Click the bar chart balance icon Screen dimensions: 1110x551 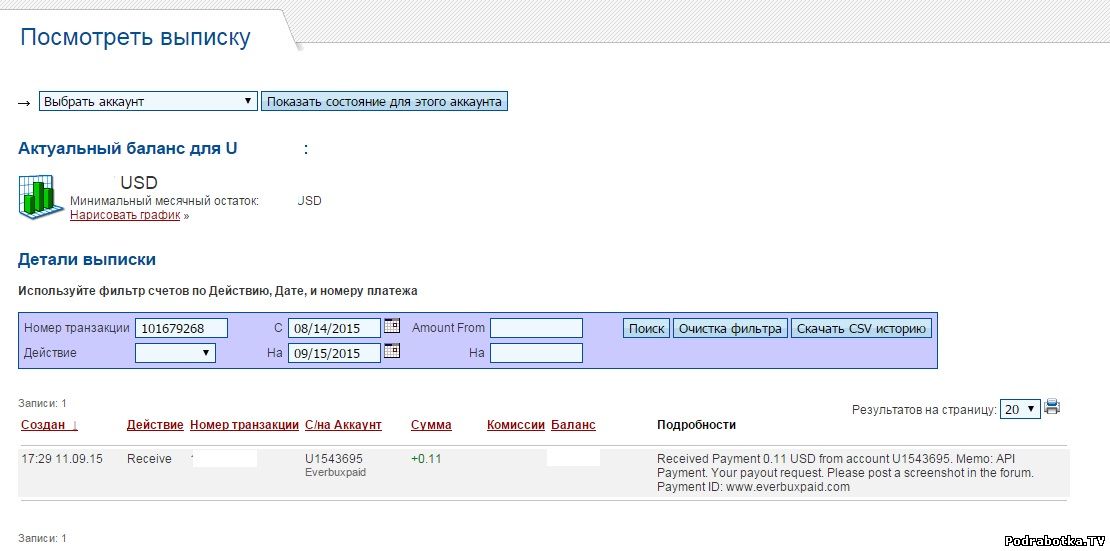[x=42, y=196]
